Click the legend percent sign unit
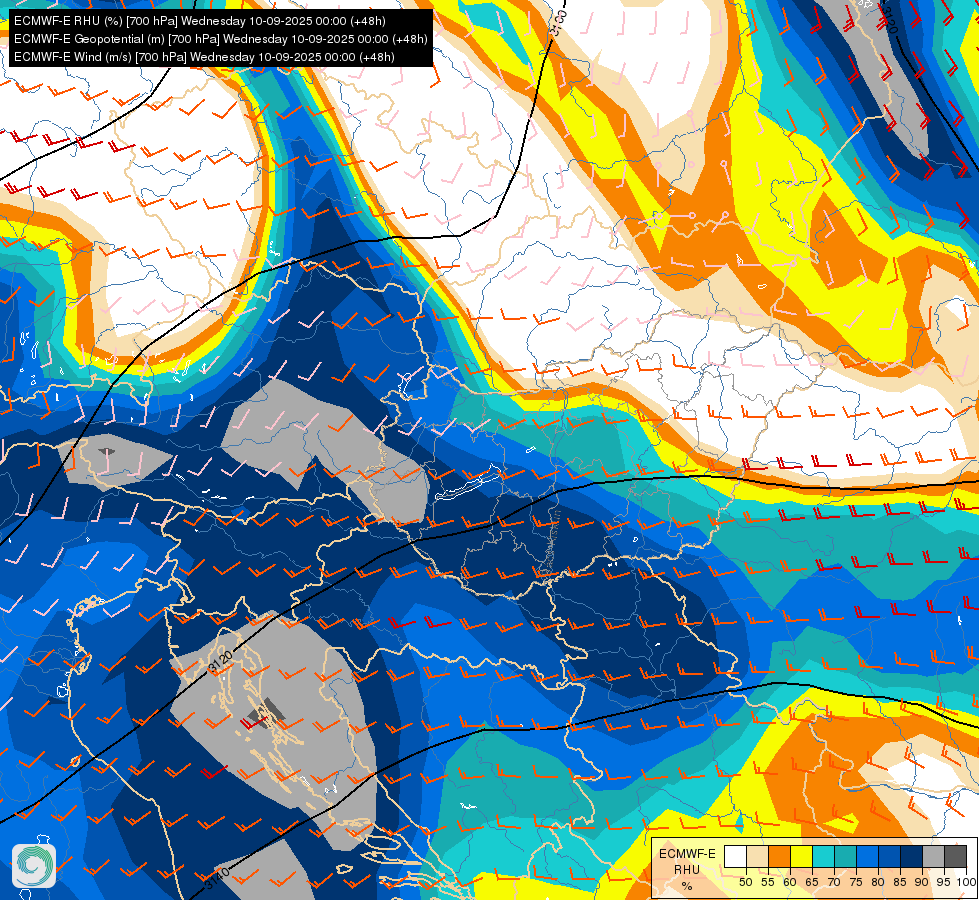This screenshot has height=900, width=979. [687, 886]
